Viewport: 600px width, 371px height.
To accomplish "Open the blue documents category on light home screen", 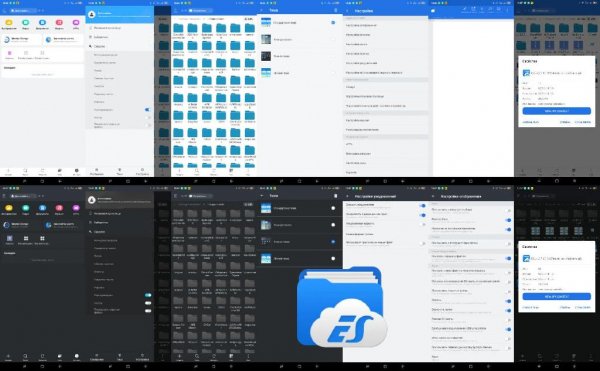I will click(x=42, y=23).
